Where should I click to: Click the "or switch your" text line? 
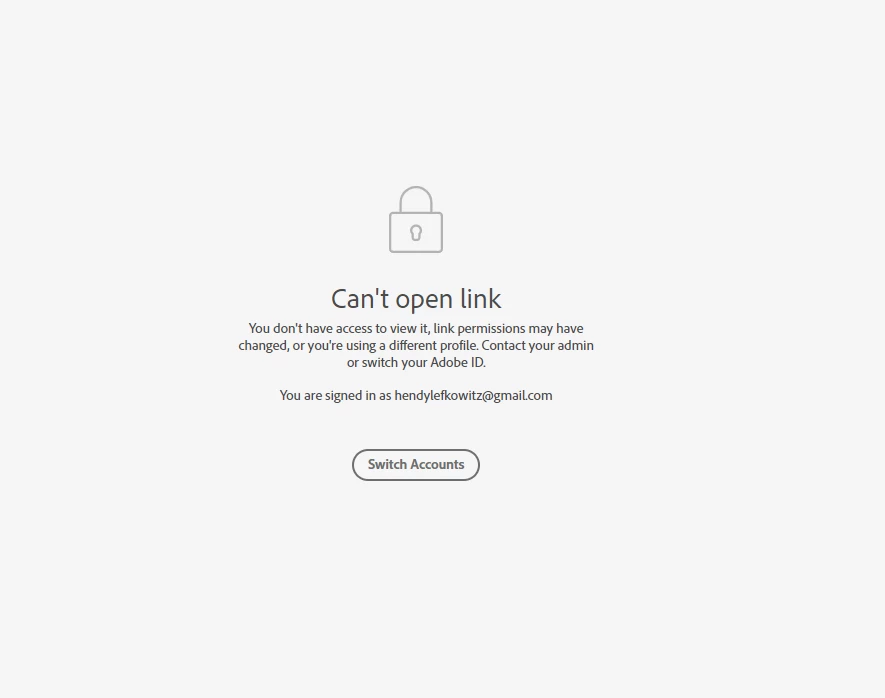click(387, 363)
